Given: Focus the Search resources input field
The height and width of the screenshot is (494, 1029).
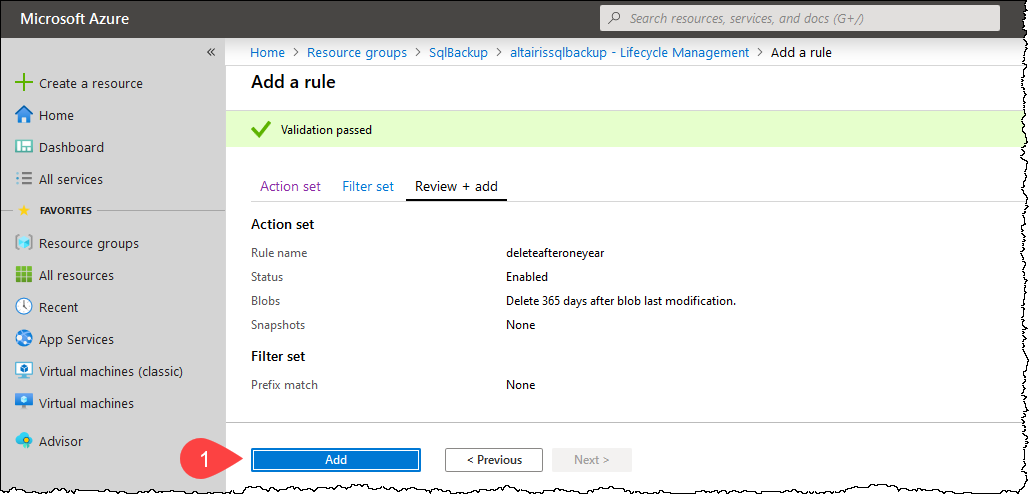Looking at the screenshot, I should (799, 18).
